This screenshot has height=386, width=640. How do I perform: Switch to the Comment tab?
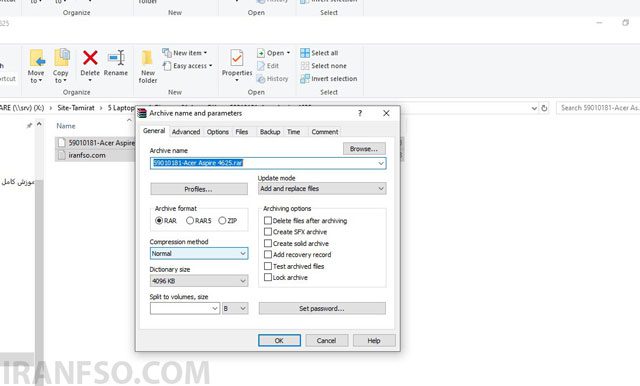click(325, 132)
